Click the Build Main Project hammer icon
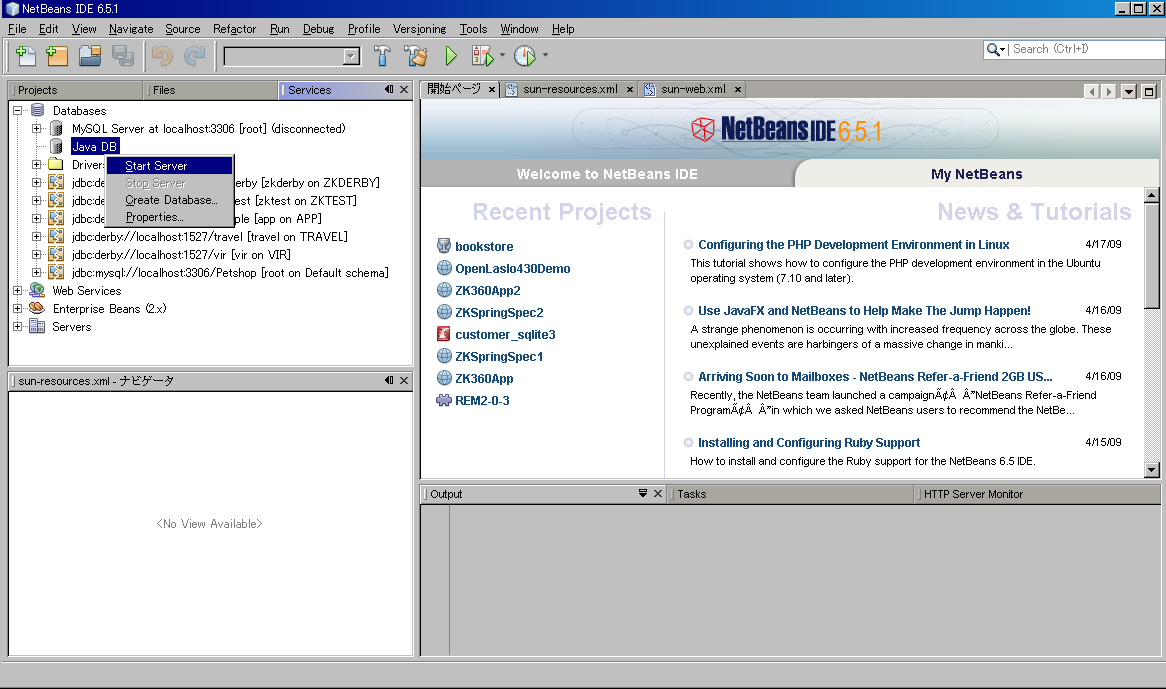 click(x=382, y=56)
